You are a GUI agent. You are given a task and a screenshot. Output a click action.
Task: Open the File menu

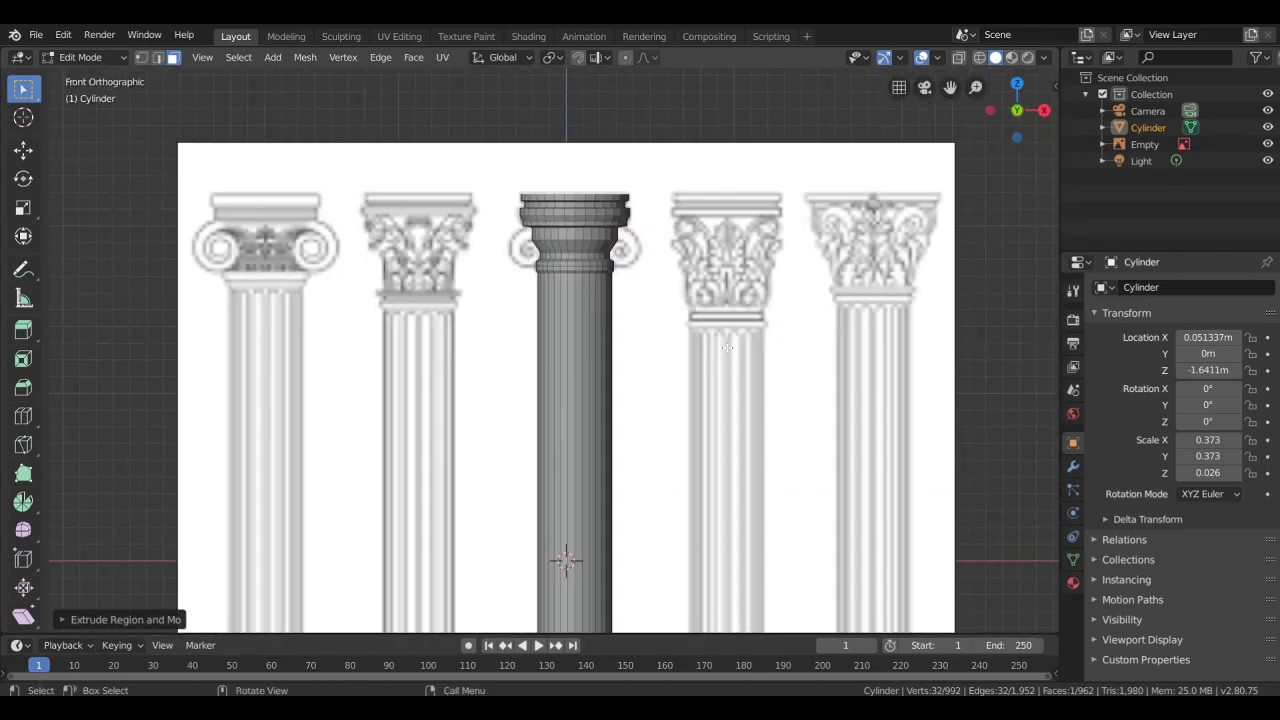pyautogui.click(x=35, y=36)
